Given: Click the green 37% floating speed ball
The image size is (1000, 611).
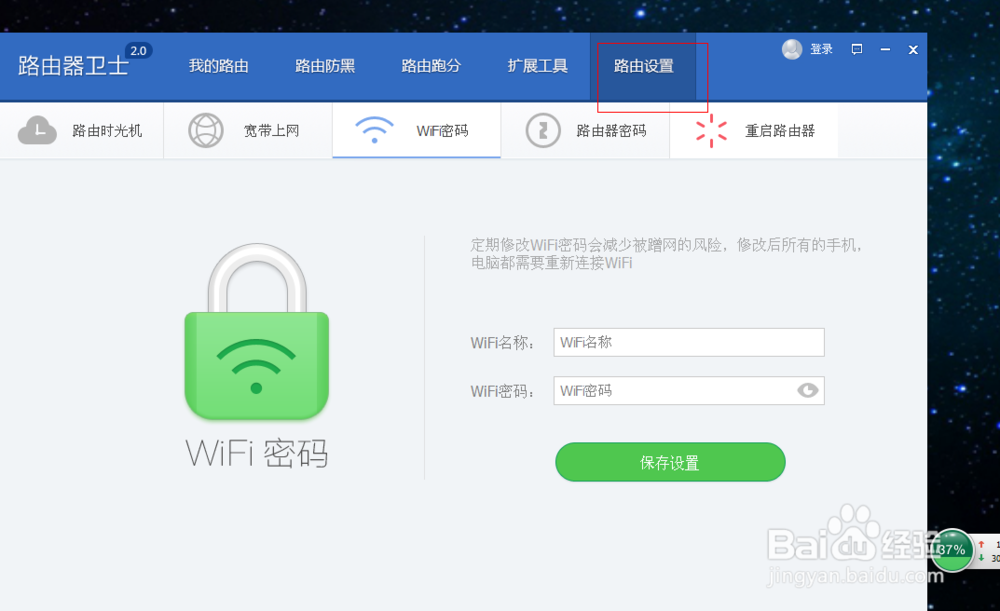Looking at the screenshot, I should click(x=952, y=549).
